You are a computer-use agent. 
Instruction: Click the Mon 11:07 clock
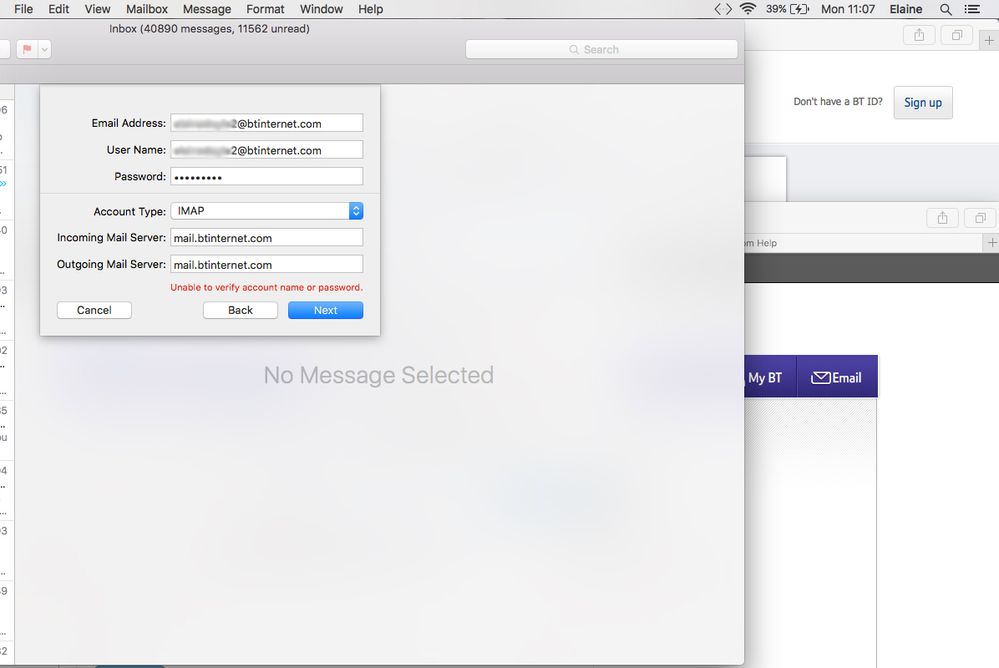click(x=847, y=9)
